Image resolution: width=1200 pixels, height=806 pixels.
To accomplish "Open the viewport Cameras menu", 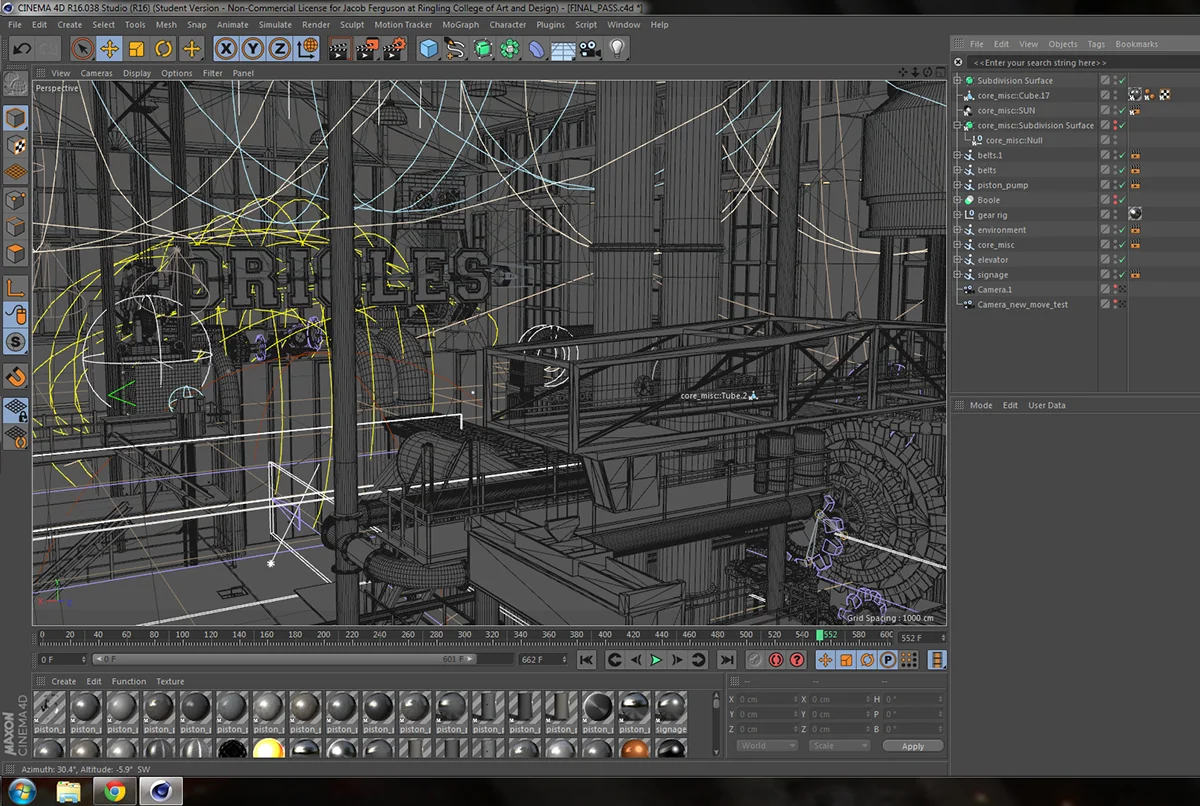I will 97,73.
